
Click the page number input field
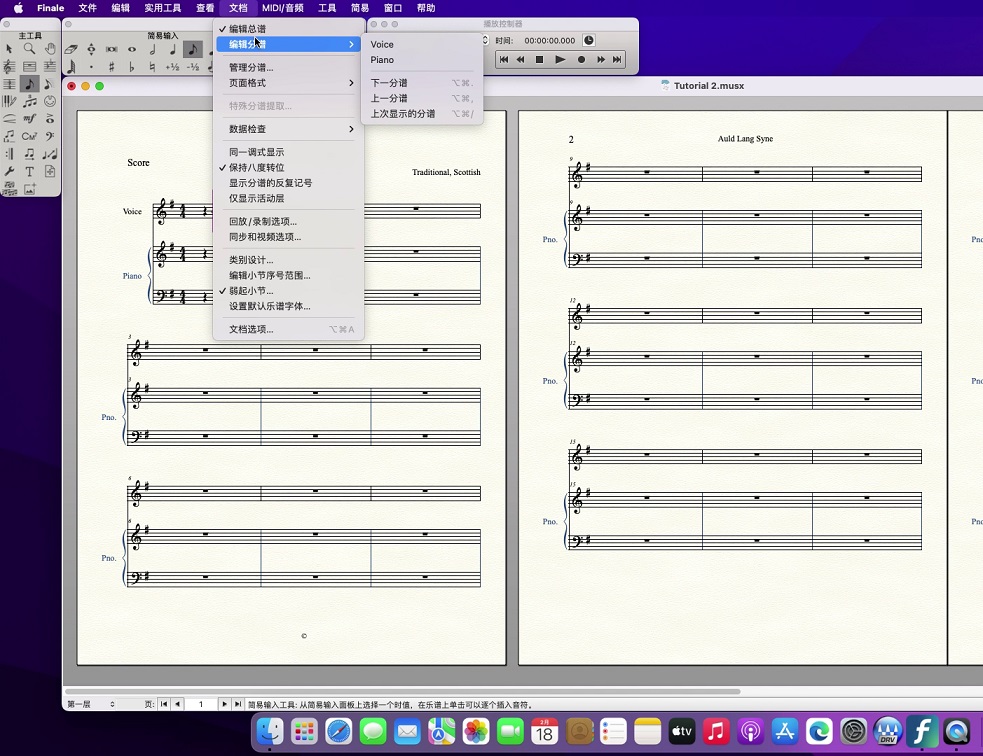coord(201,704)
